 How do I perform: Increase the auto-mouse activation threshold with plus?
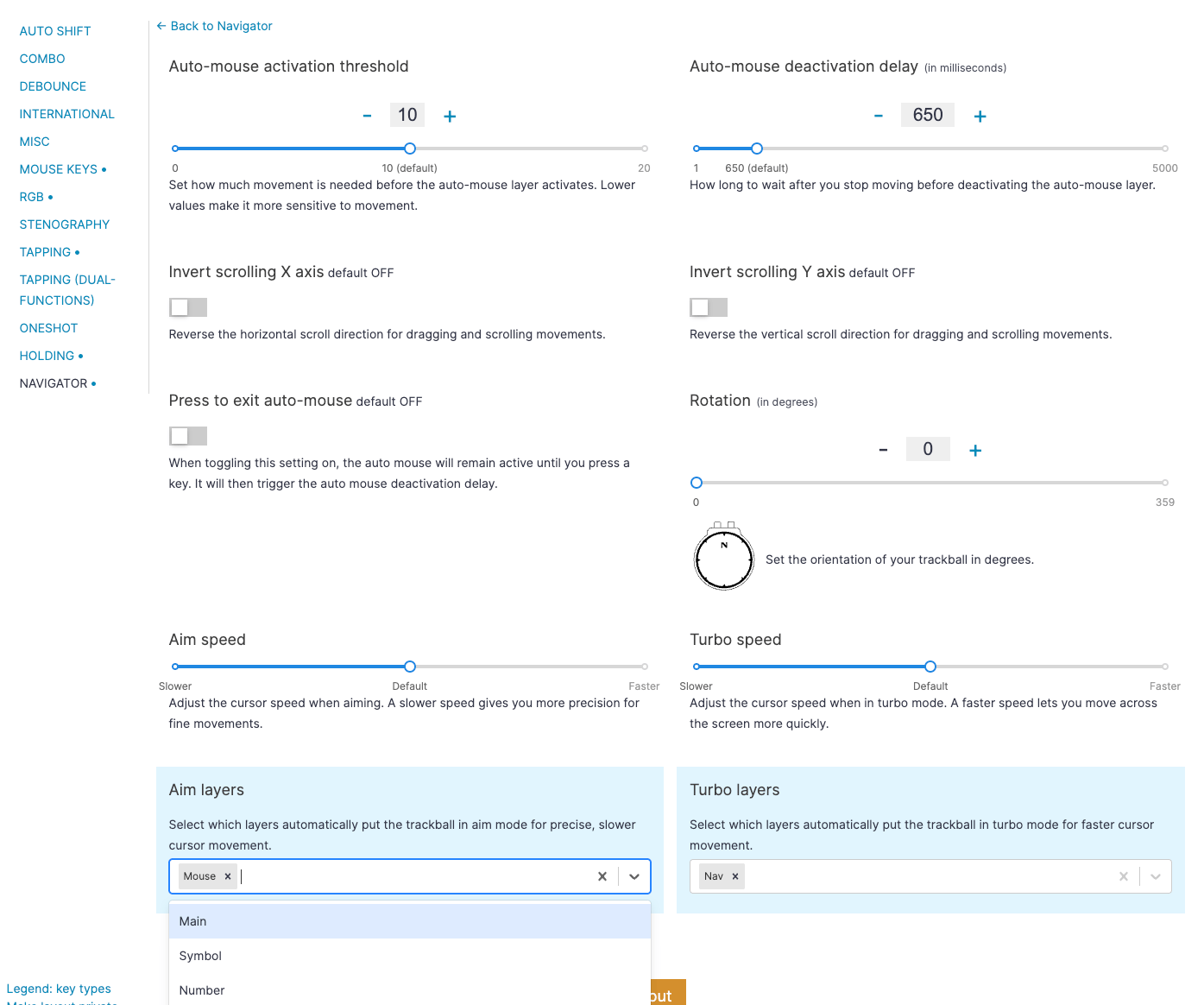click(450, 115)
